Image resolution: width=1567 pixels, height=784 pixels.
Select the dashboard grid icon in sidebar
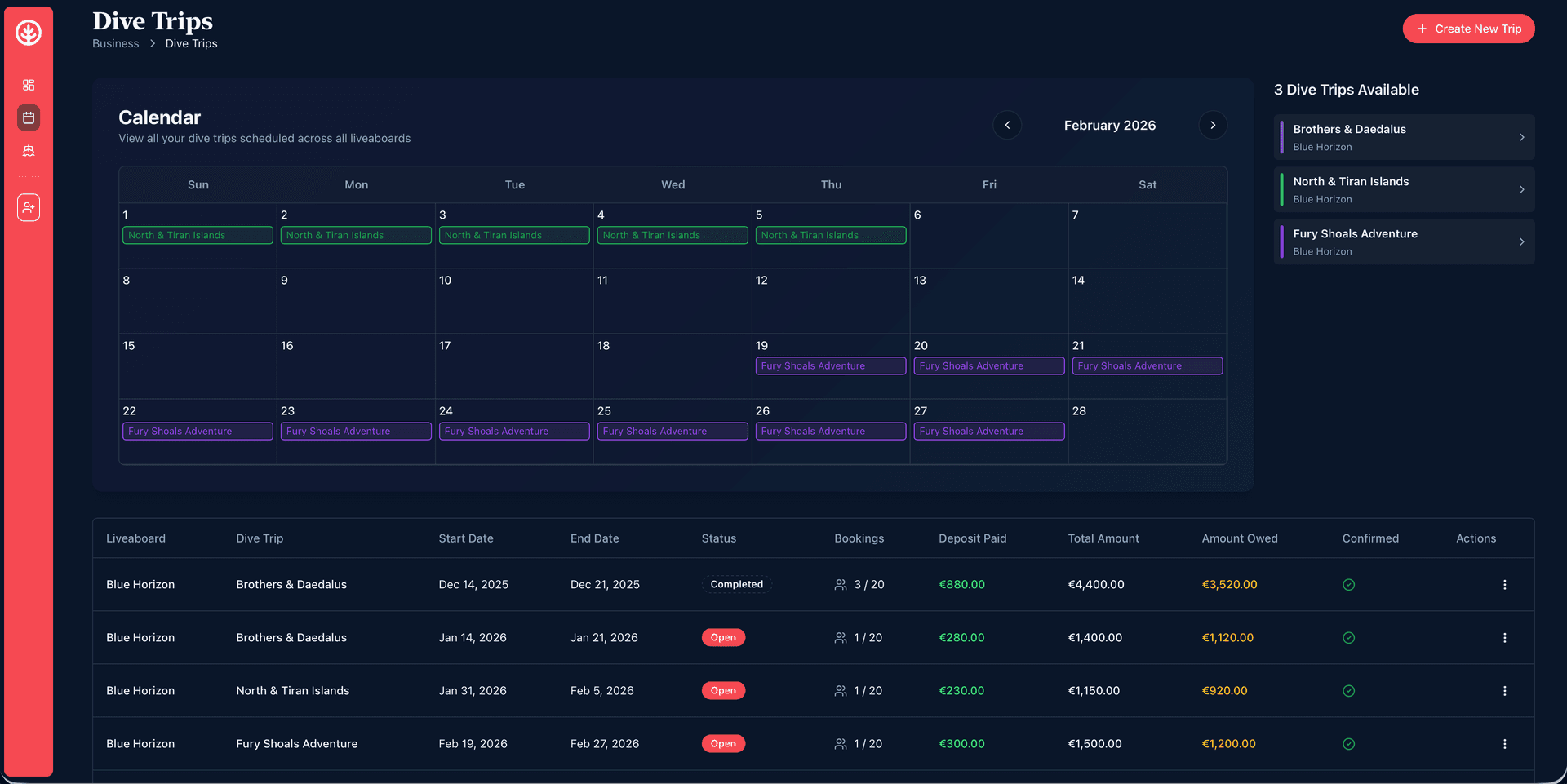tap(28, 84)
